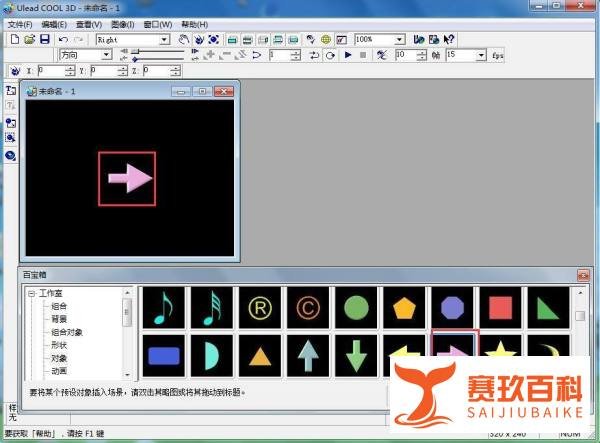Click the Insert Geometric Object sphere icon

[x=11, y=156]
